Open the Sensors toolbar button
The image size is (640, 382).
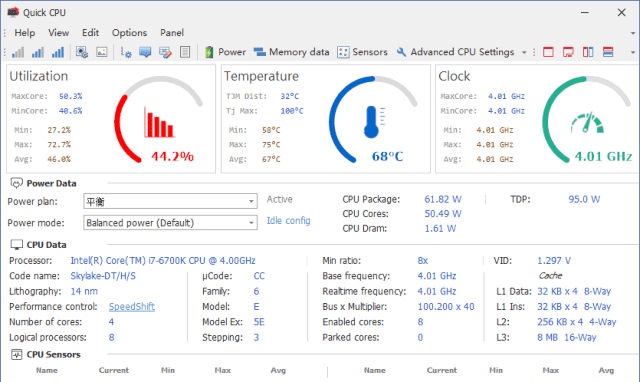(362, 52)
